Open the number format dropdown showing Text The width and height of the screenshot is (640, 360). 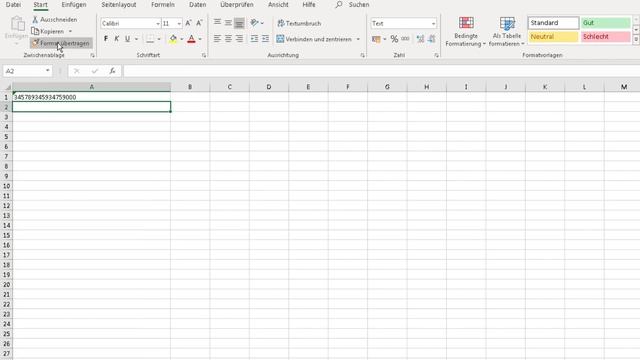(x=433, y=24)
